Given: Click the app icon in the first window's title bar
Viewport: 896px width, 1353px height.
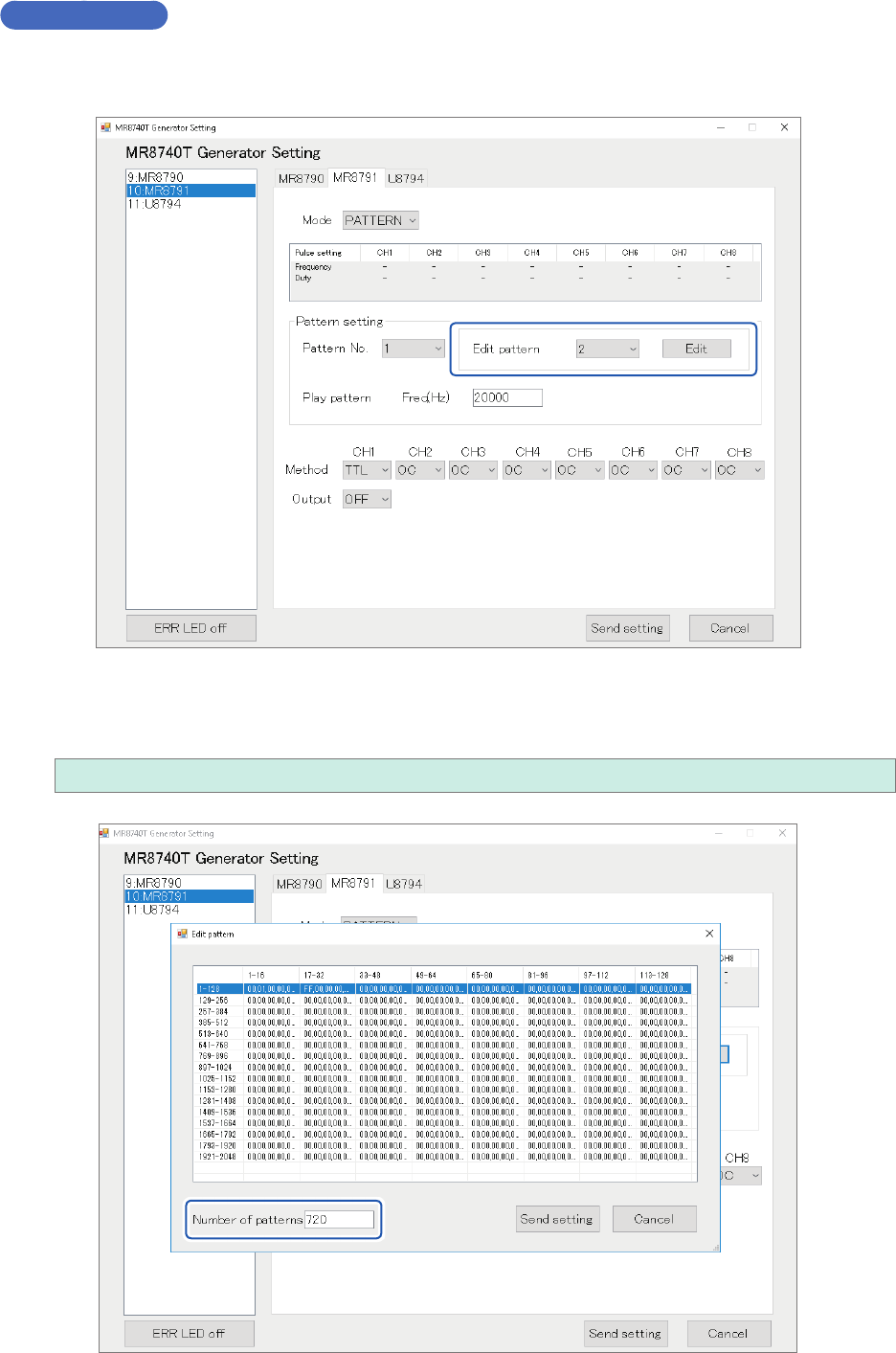Looking at the screenshot, I should tap(106, 127).
